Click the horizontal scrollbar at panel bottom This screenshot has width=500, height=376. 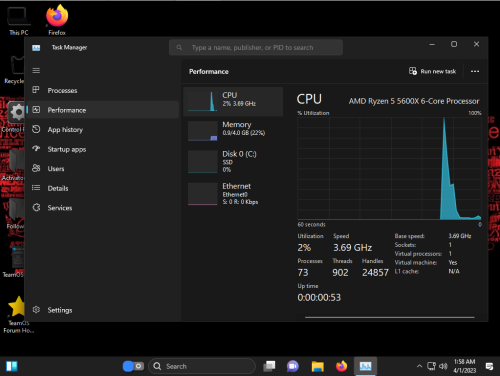pyautogui.click(x=389, y=317)
